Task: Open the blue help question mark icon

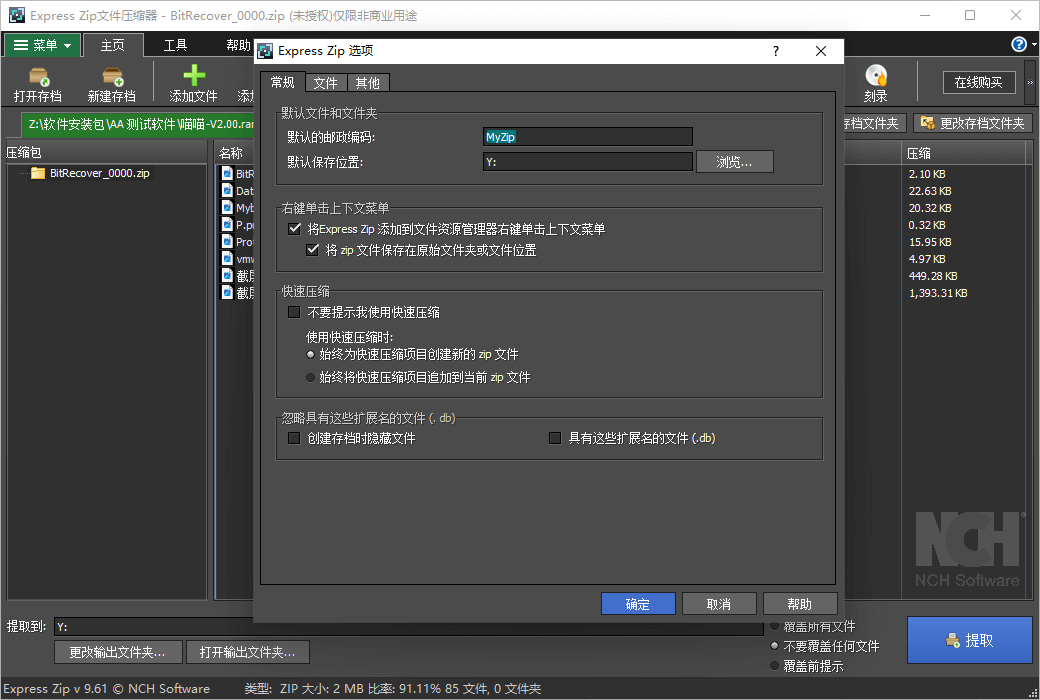Action: click(x=1019, y=44)
